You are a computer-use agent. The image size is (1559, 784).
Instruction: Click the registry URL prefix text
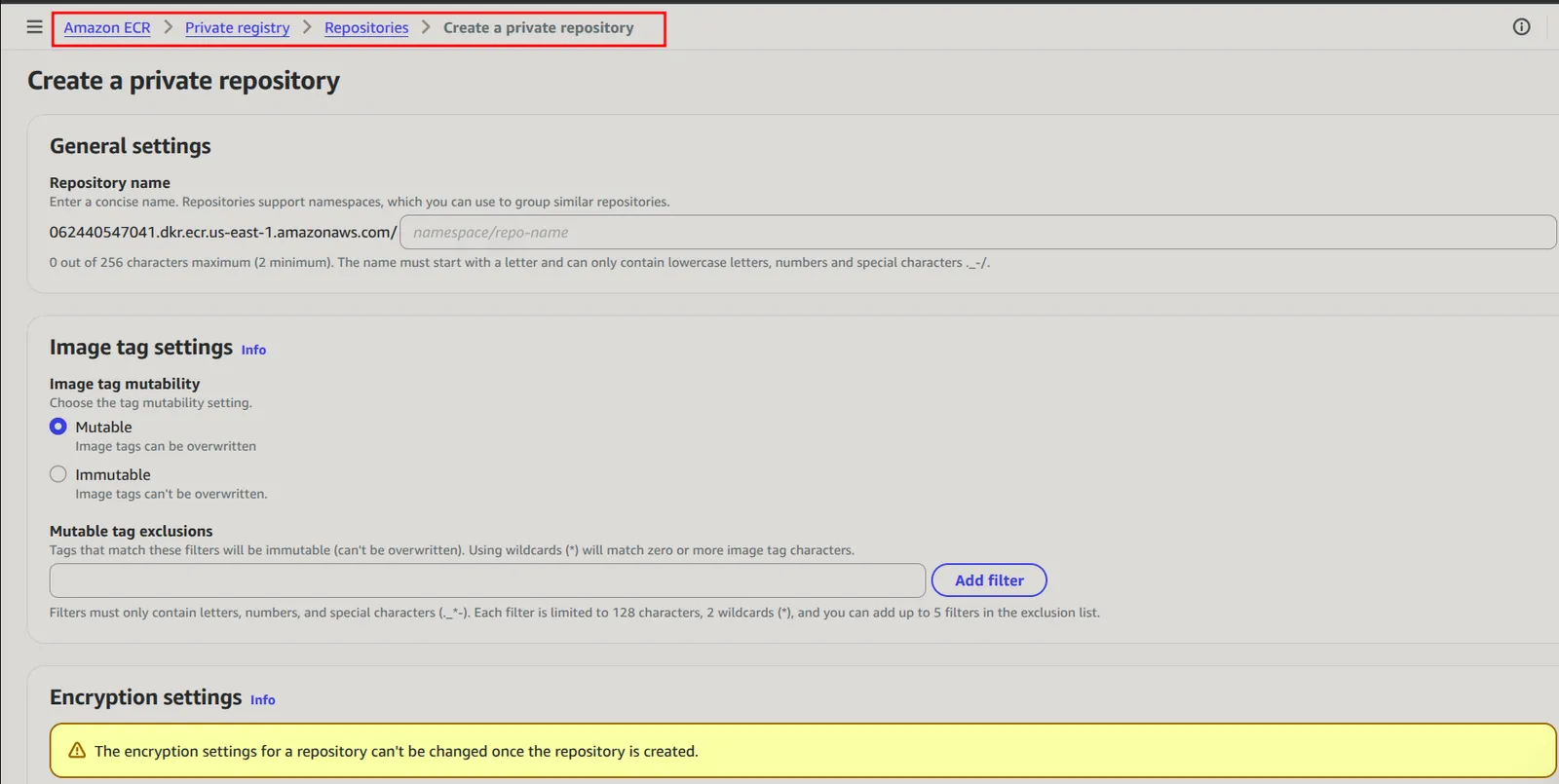pos(223,233)
